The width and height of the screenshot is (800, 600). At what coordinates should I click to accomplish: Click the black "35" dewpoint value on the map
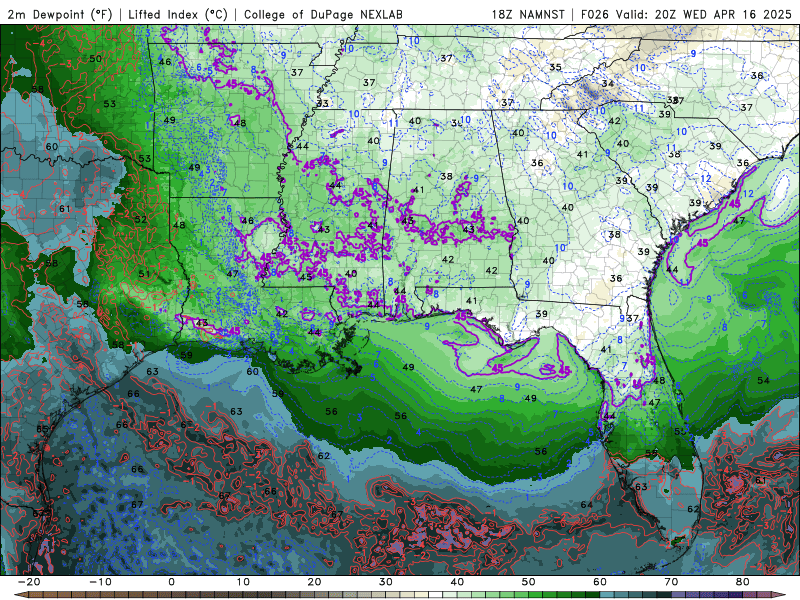coord(556,67)
